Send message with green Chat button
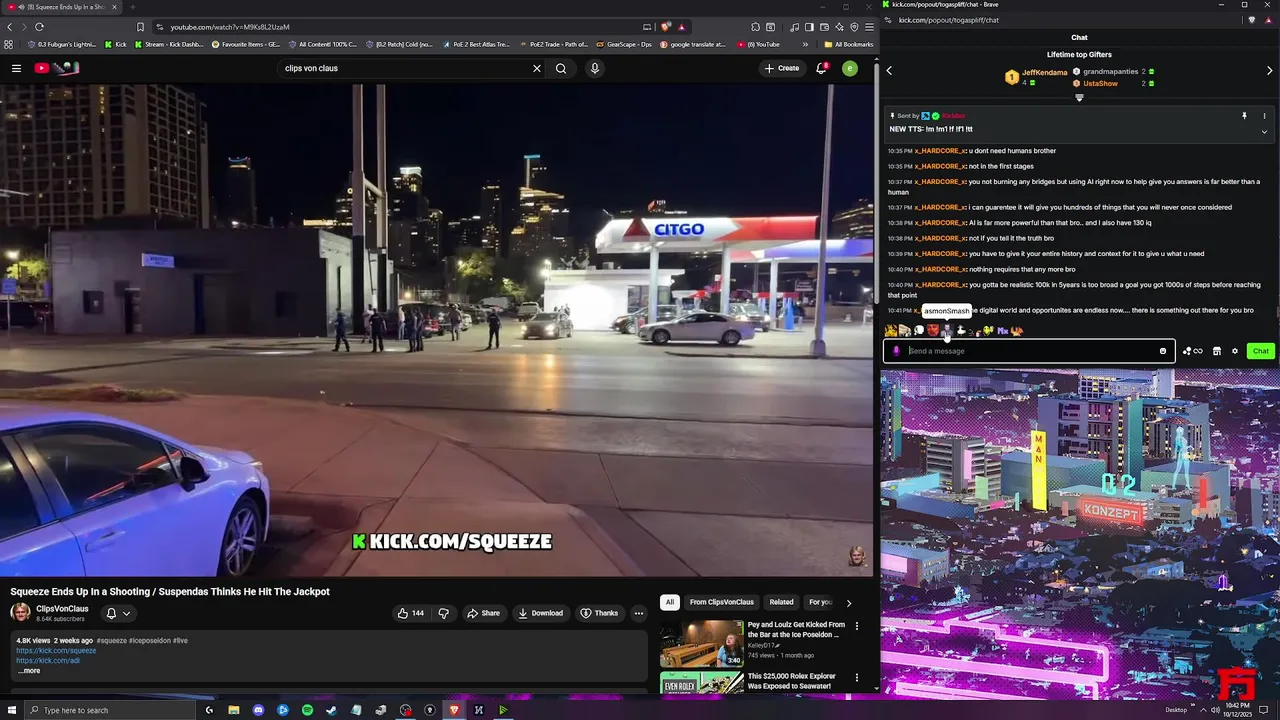The height and width of the screenshot is (720, 1280). (x=1260, y=351)
